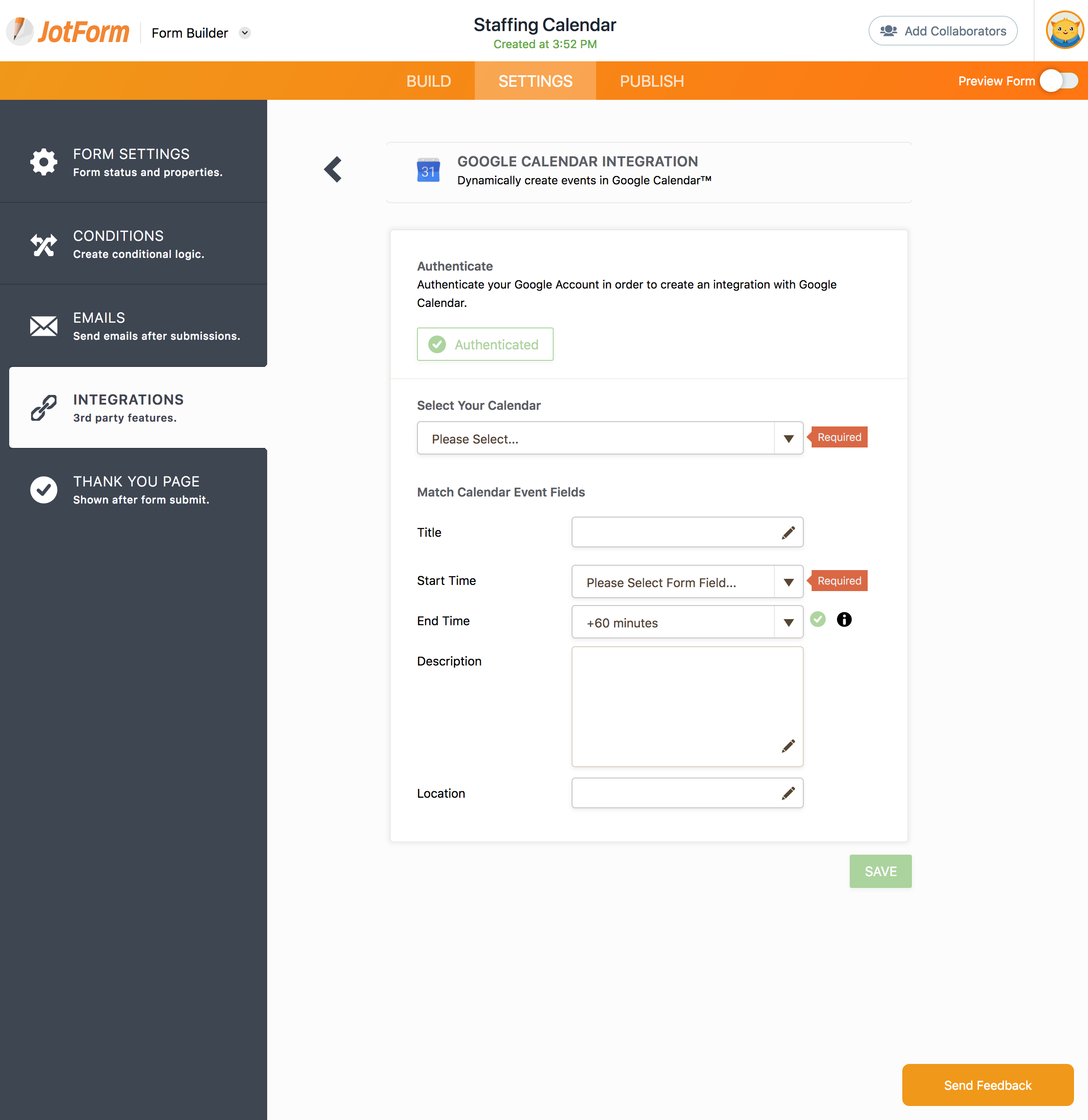Click the Location input field

tap(687, 792)
